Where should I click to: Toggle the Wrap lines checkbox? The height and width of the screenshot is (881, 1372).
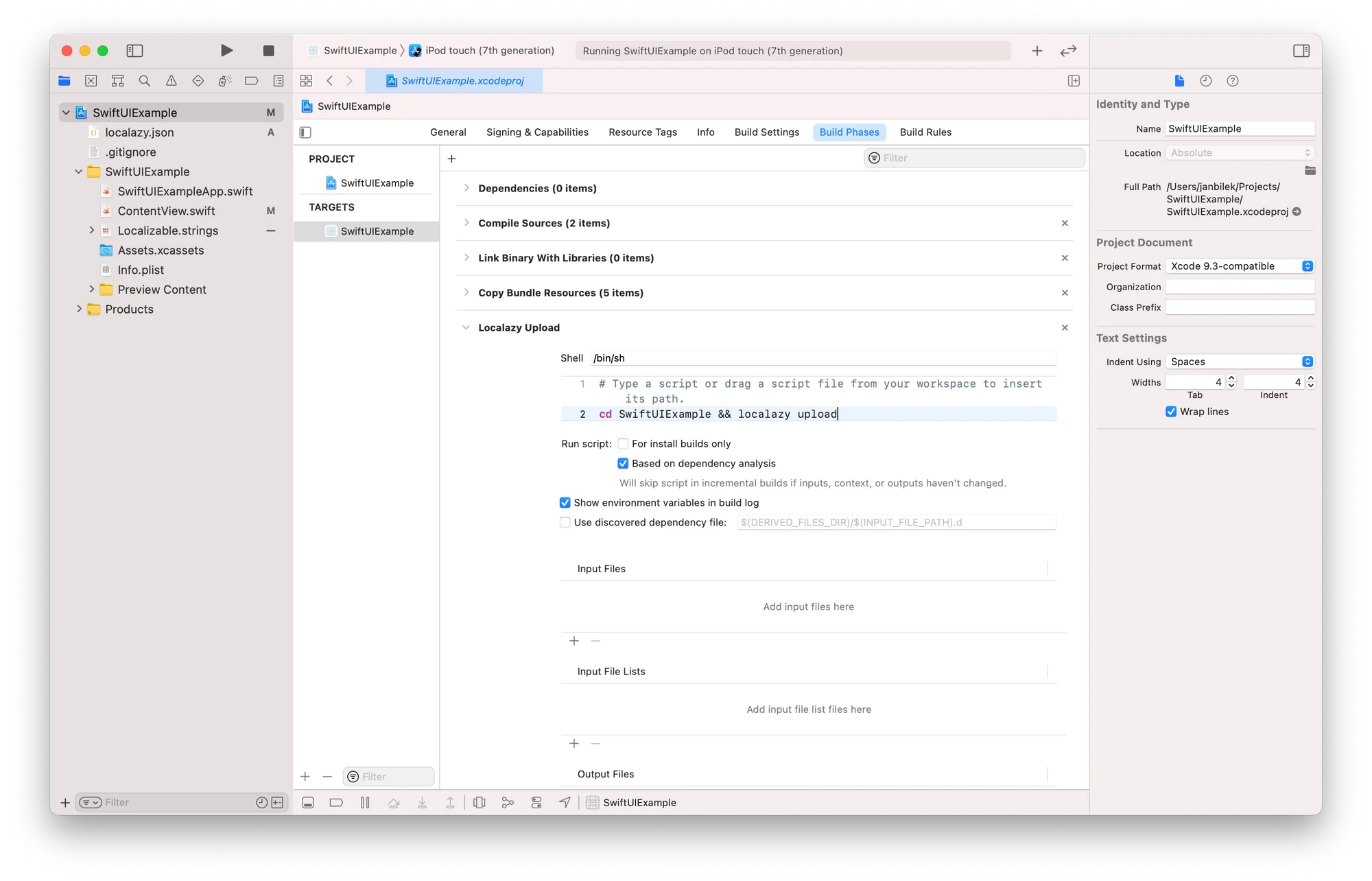tap(1171, 412)
